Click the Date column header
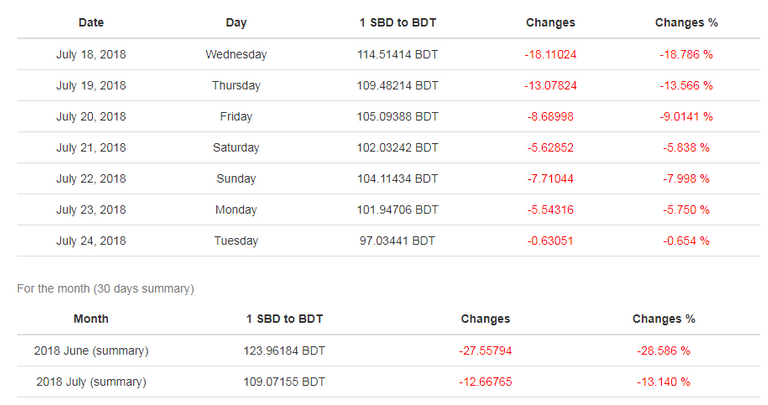 pos(91,23)
